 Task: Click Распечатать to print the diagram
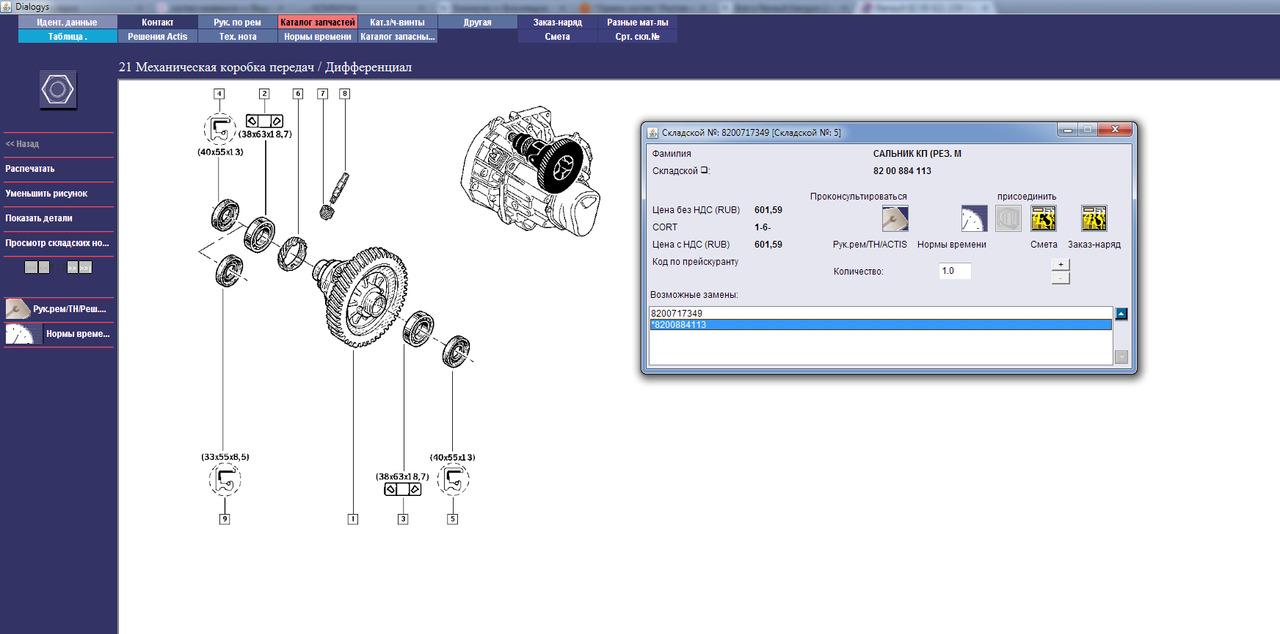[x=57, y=169]
